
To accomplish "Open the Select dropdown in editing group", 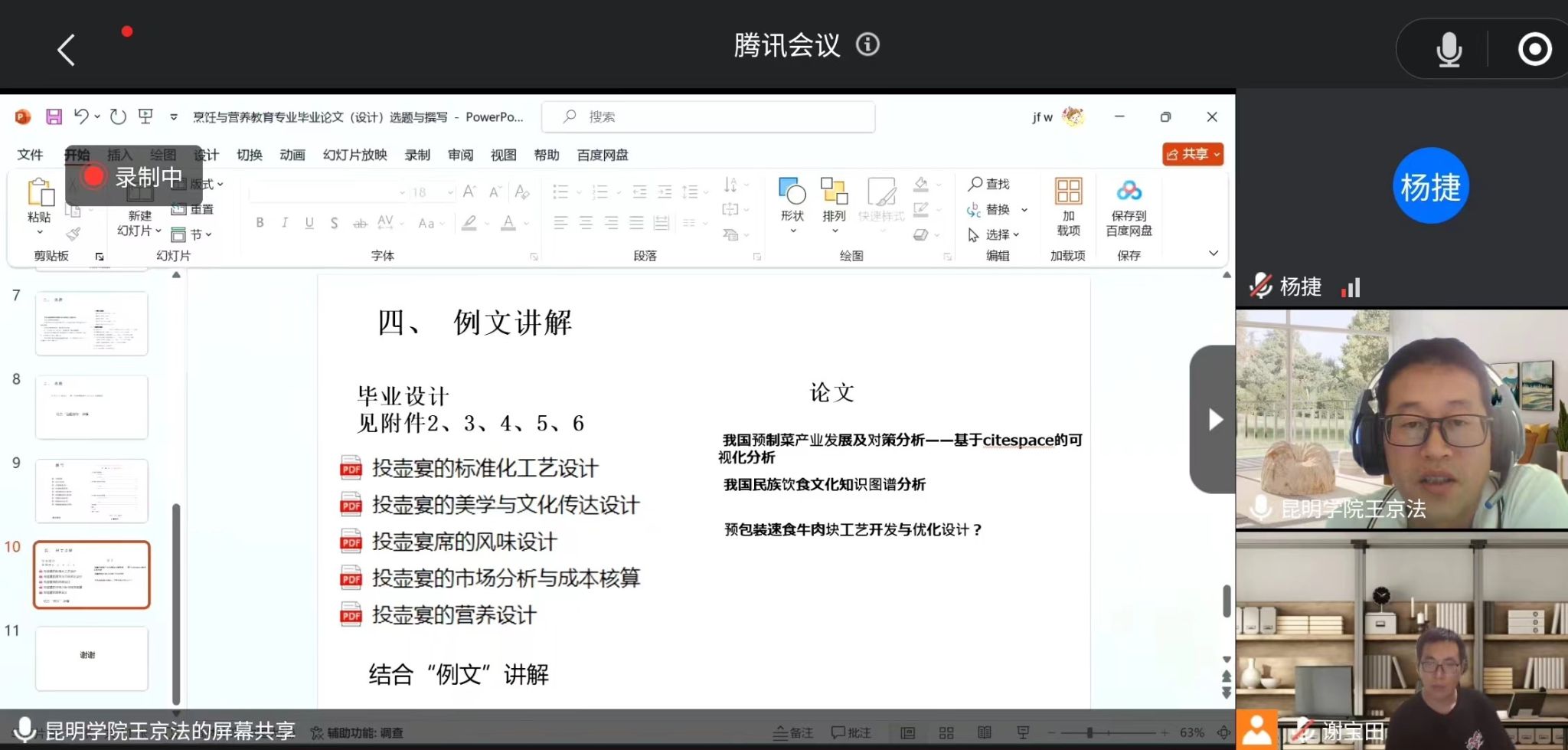I will [994, 234].
